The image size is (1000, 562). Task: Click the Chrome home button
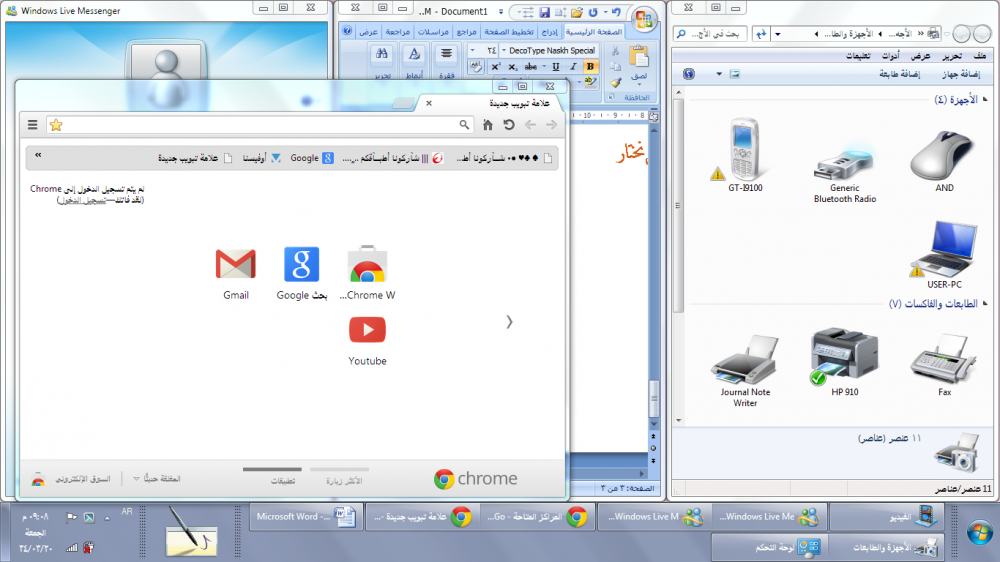click(x=488, y=125)
